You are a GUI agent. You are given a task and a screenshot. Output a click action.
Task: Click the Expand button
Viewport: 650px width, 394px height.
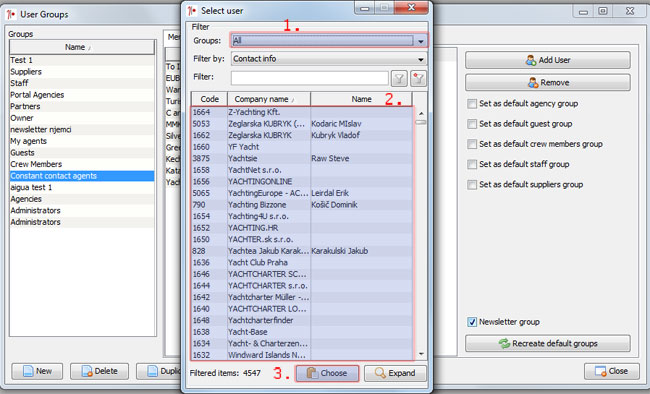click(395, 373)
